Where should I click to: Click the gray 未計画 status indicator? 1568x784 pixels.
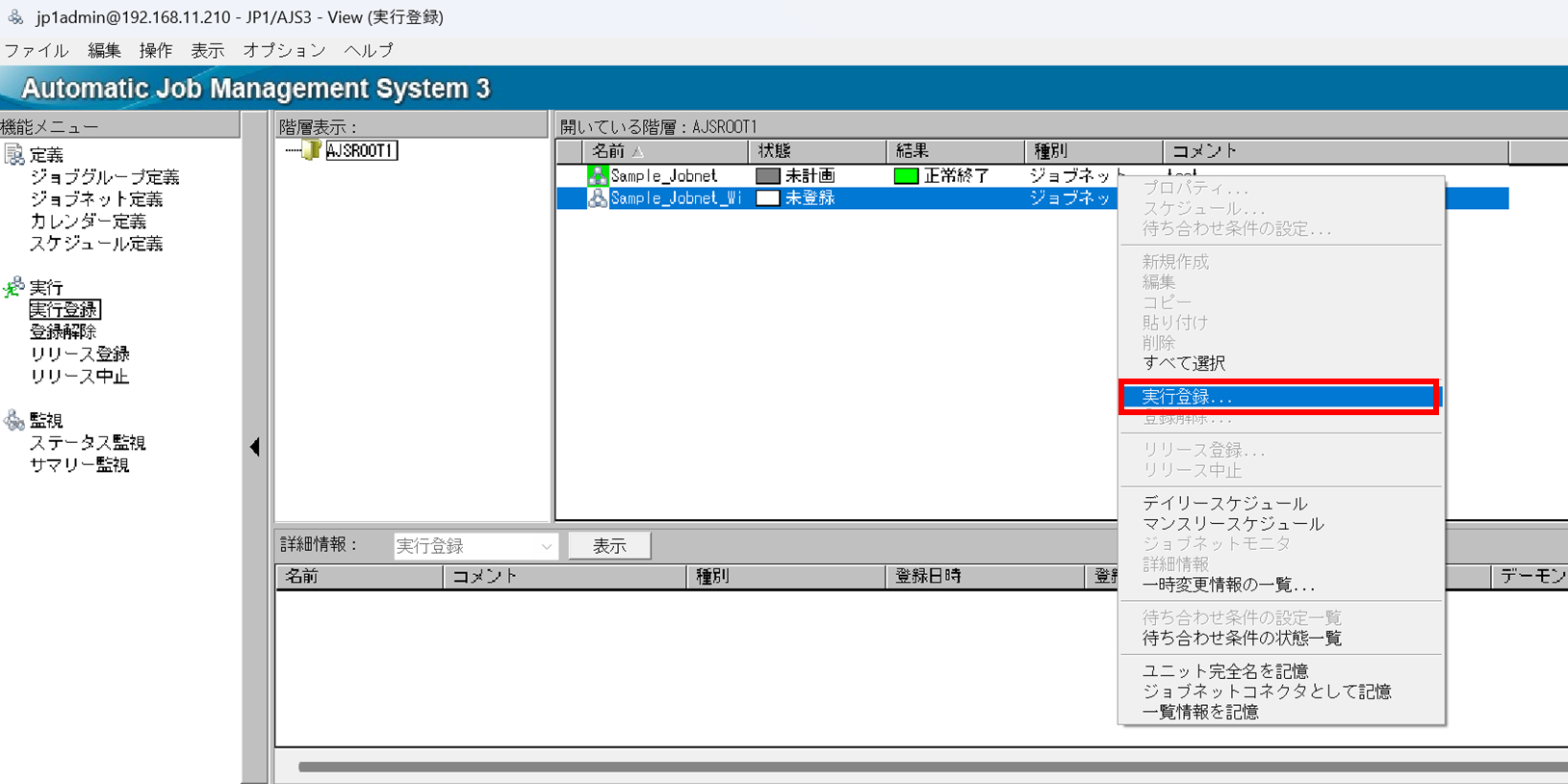(x=767, y=176)
